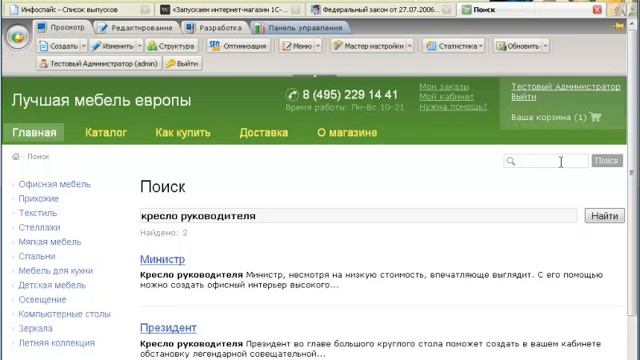Open the Мебель для кухни category
Viewport: 640px width, 360px height.
point(56,271)
